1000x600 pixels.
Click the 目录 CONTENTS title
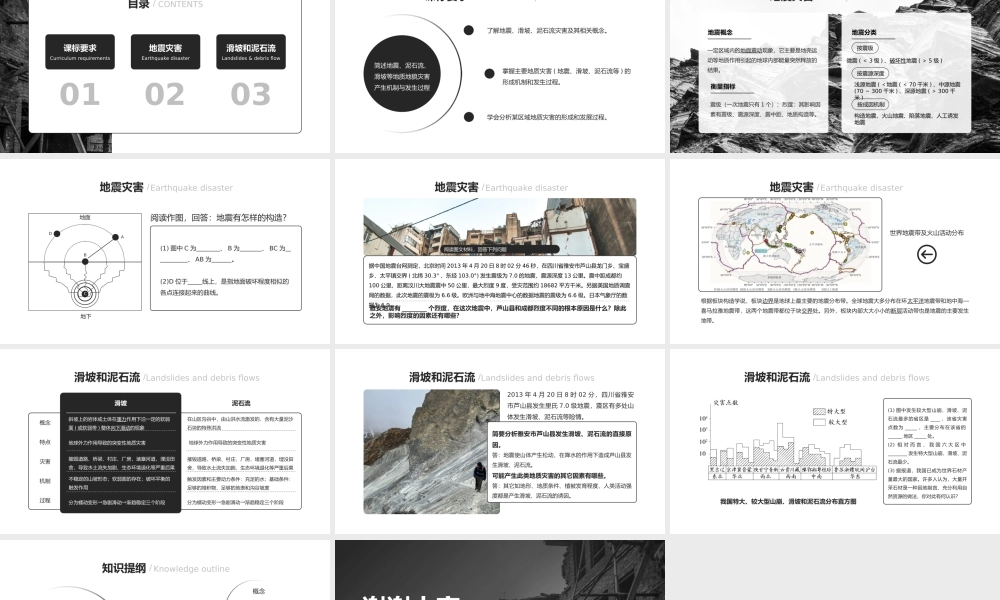(x=165, y=4)
